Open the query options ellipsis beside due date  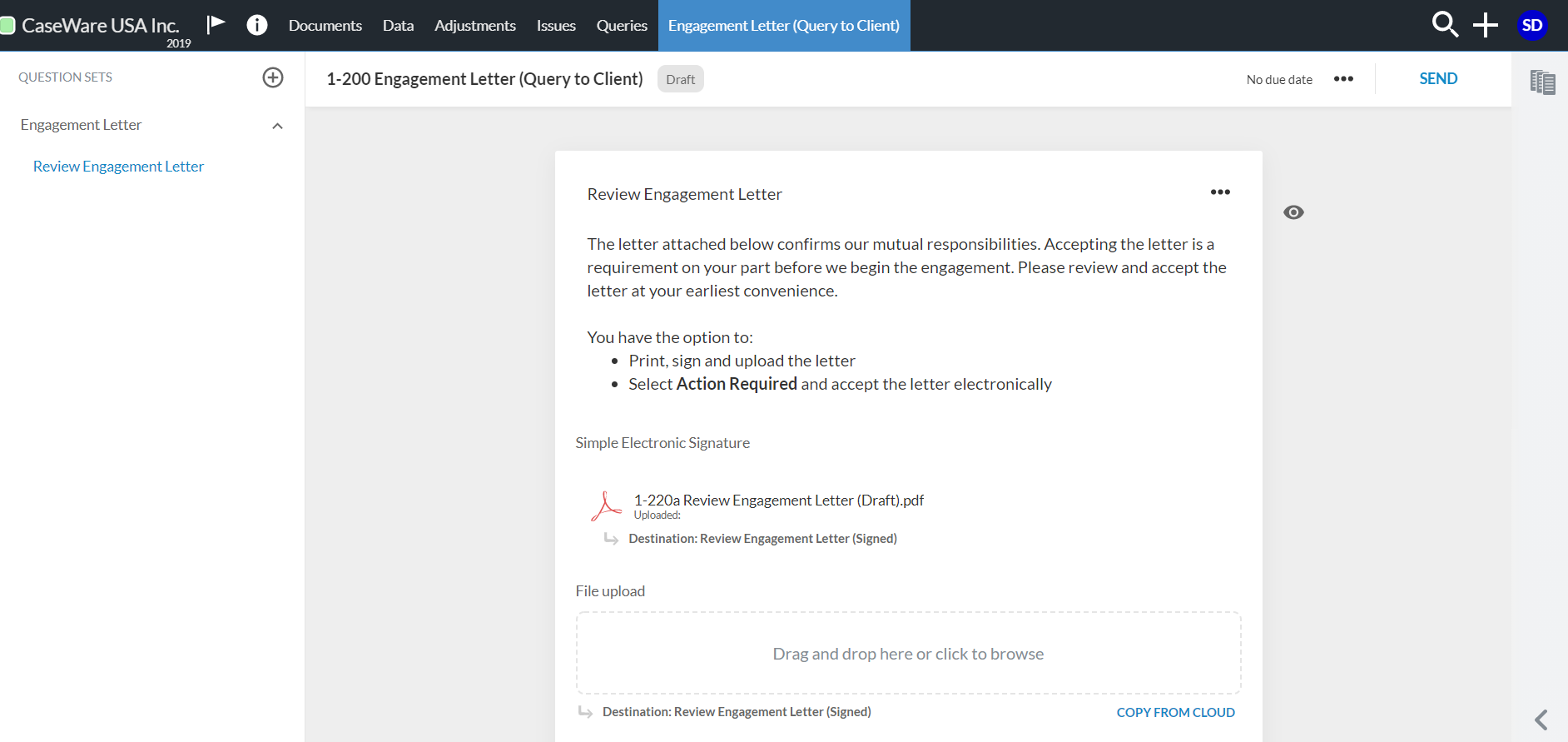pyautogui.click(x=1343, y=79)
